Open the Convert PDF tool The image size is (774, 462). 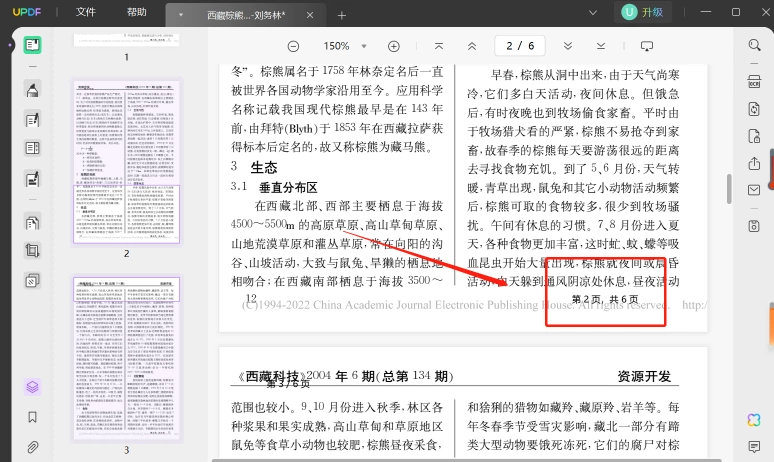point(754,109)
